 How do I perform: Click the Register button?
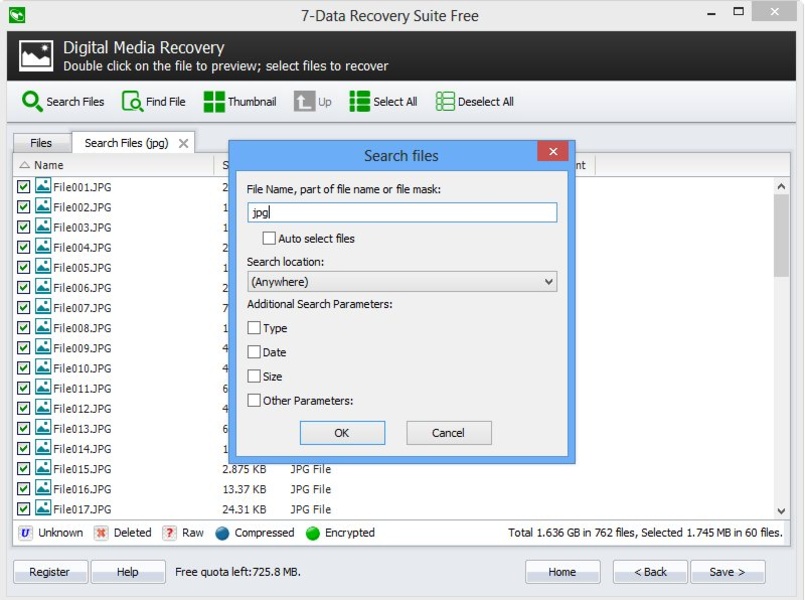[x=50, y=571]
